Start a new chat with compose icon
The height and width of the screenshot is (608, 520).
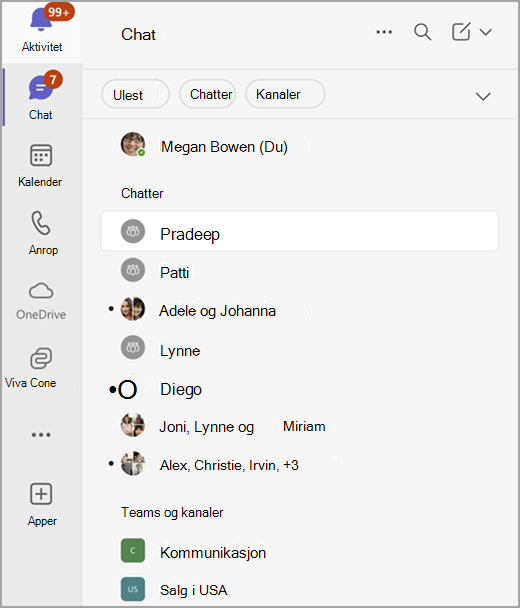coord(461,31)
